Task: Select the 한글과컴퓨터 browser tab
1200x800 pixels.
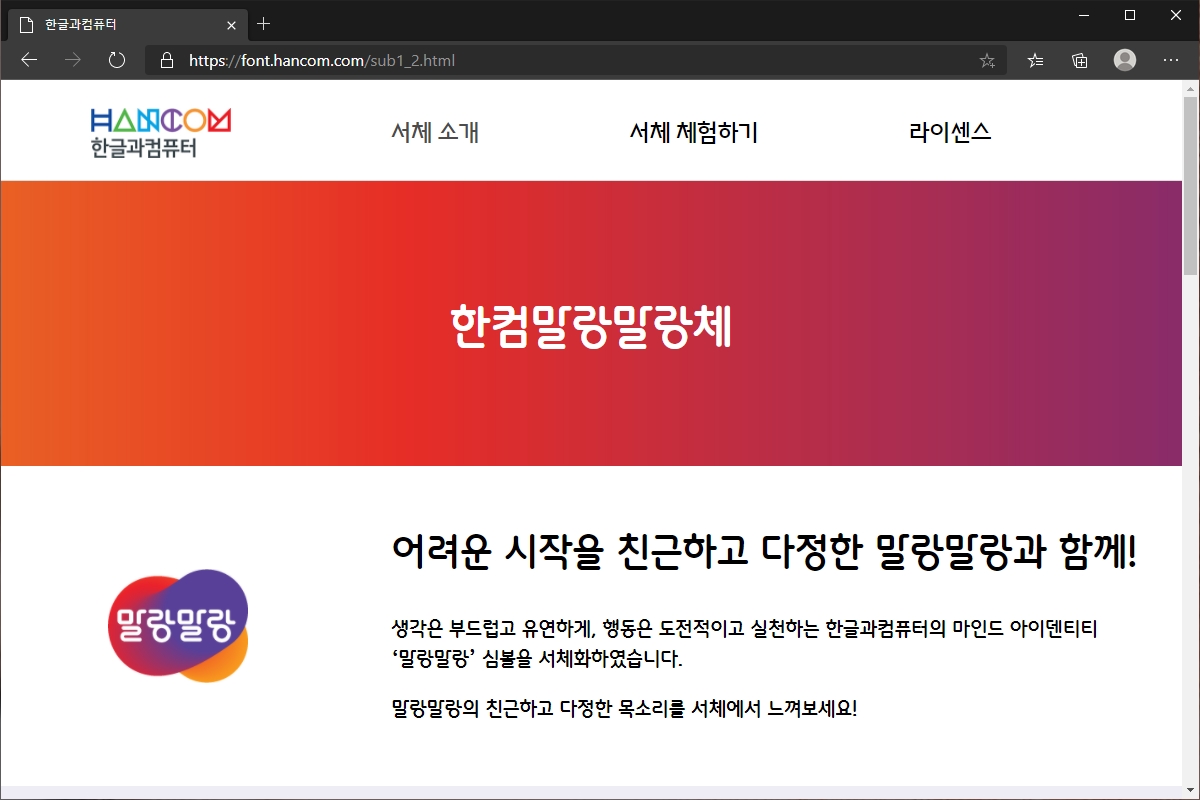Action: click(126, 24)
